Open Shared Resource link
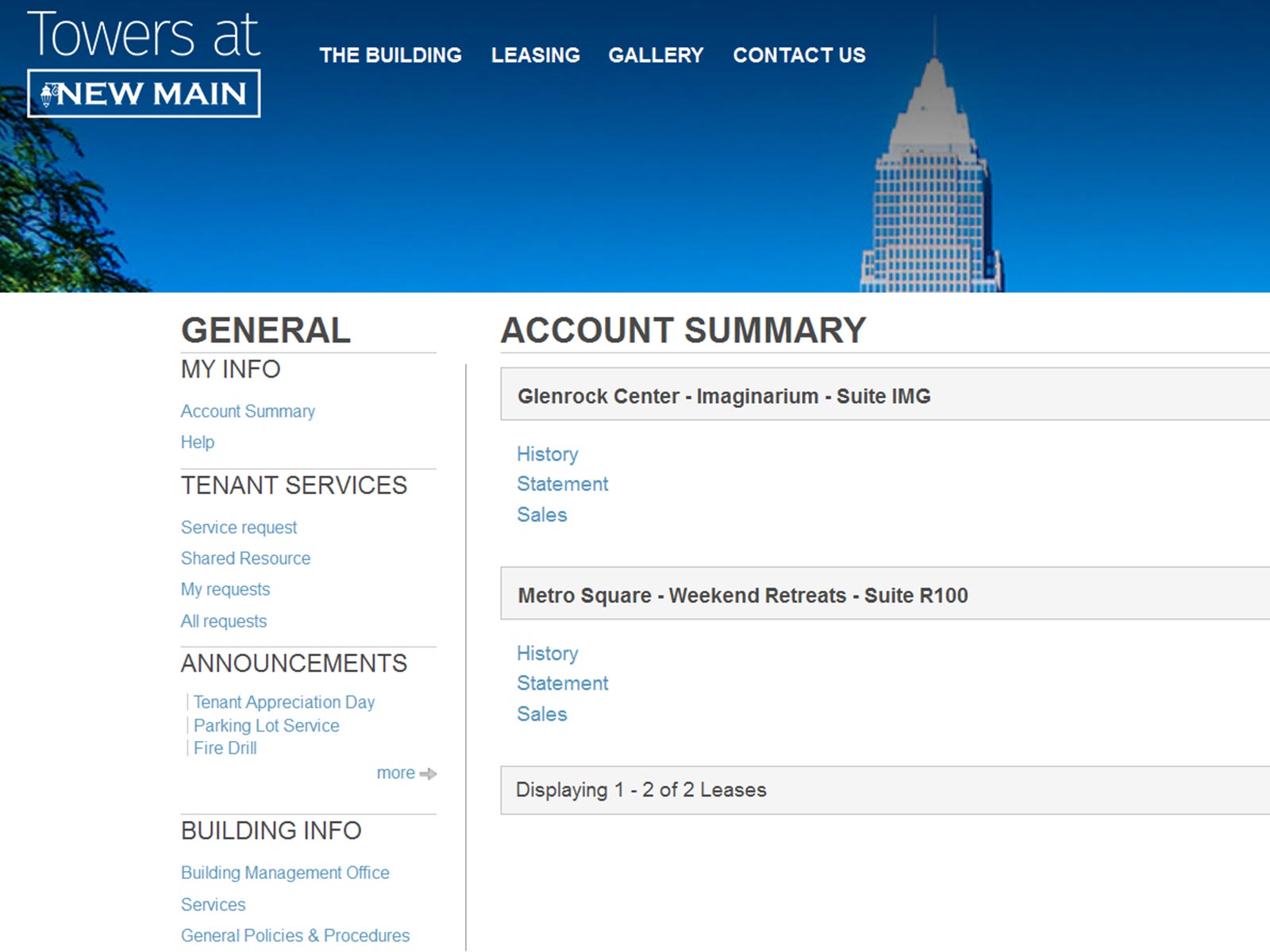This screenshot has height=952, width=1270. click(x=246, y=559)
